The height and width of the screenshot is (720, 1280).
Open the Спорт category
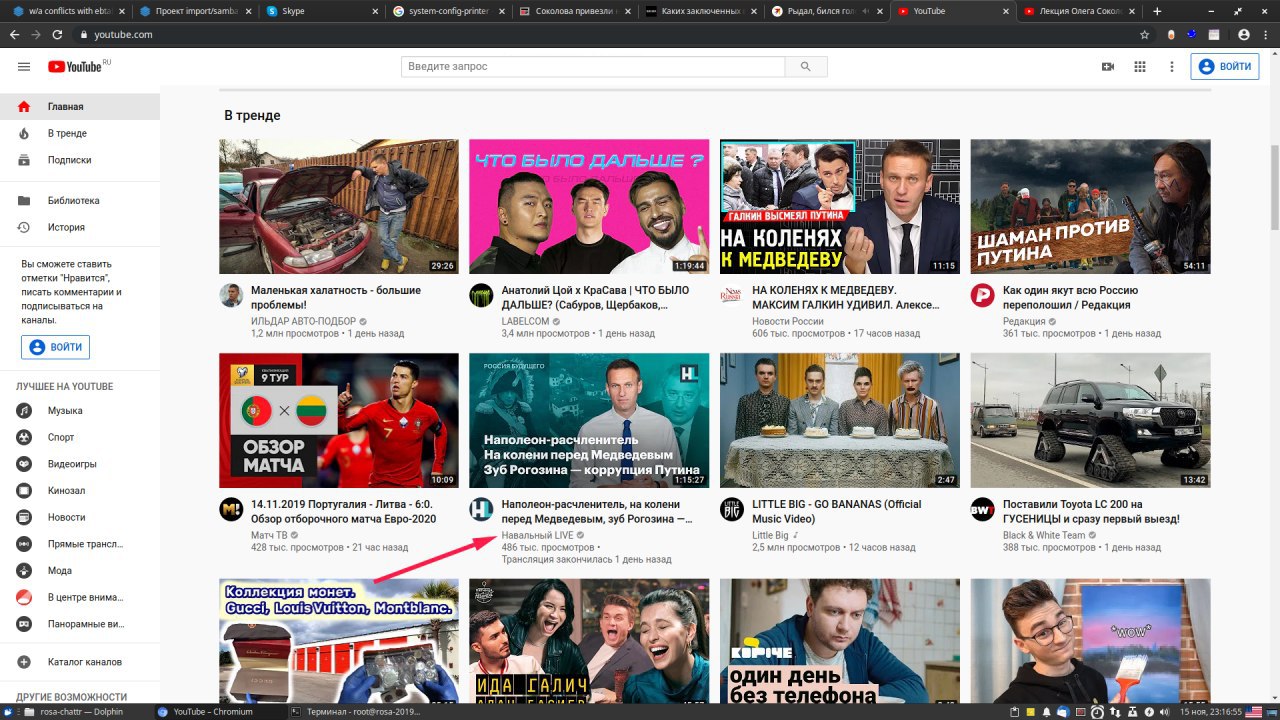coord(80,437)
